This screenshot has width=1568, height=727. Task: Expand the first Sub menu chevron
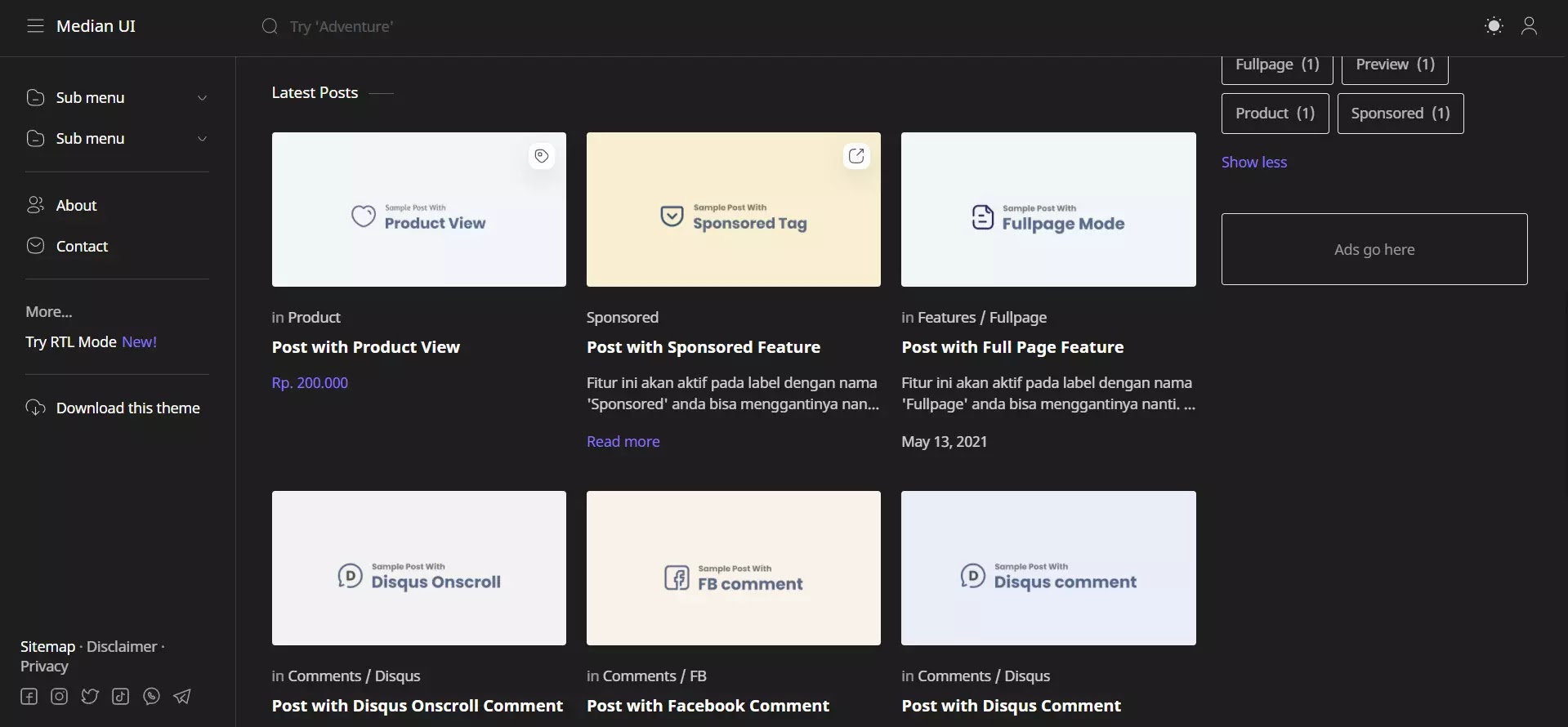202,98
